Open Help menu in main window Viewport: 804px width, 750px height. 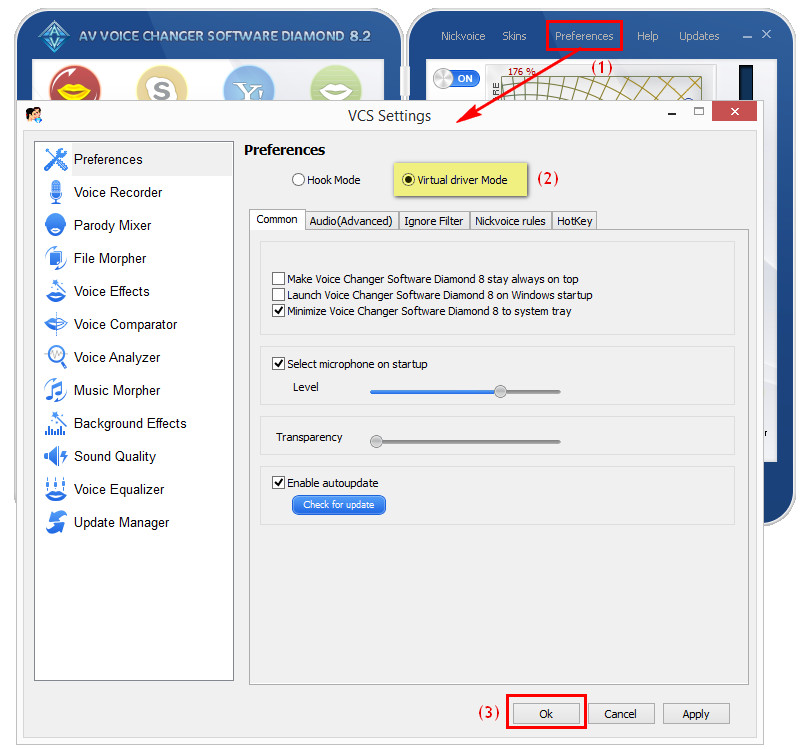[x=648, y=36]
